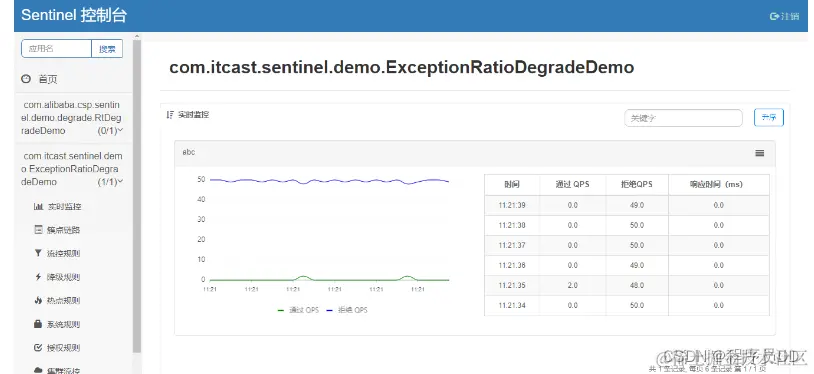The height and width of the screenshot is (374, 814).
Task: Click the sort icon beside 实时监控 heading
Action: tap(170, 115)
